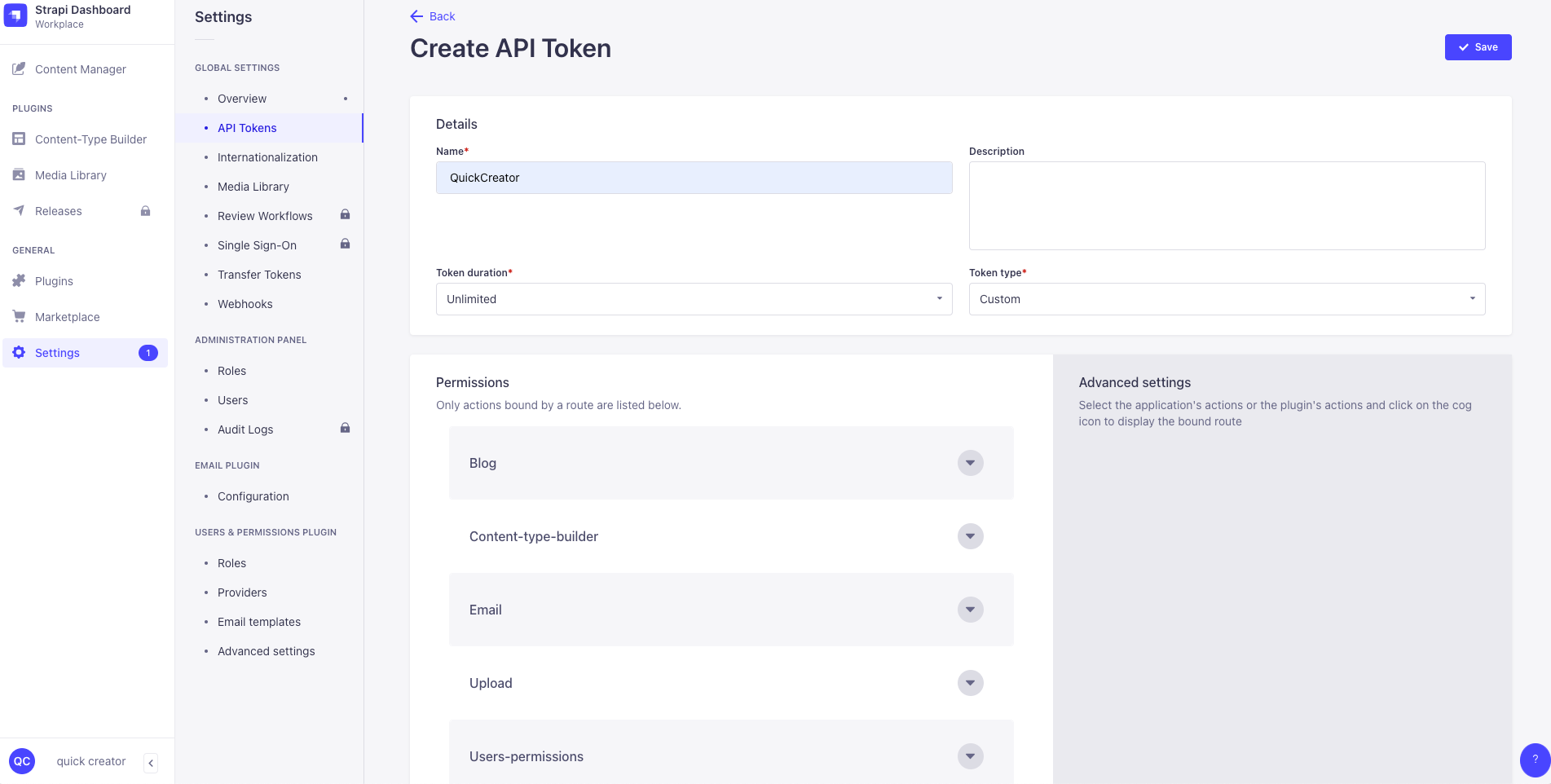The width and height of the screenshot is (1551, 784).
Task: Open the help question mark button
Action: (x=1535, y=760)
